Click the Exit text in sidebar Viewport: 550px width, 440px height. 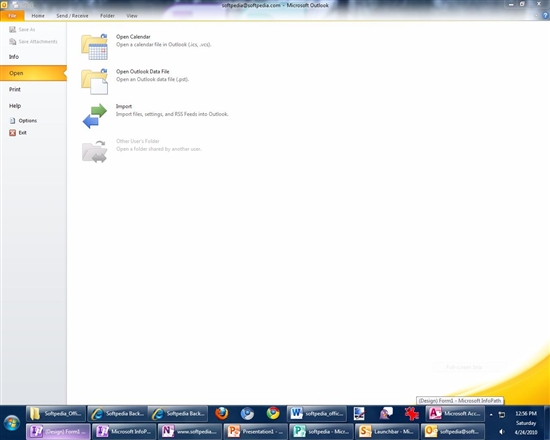(x=22, y=133)
